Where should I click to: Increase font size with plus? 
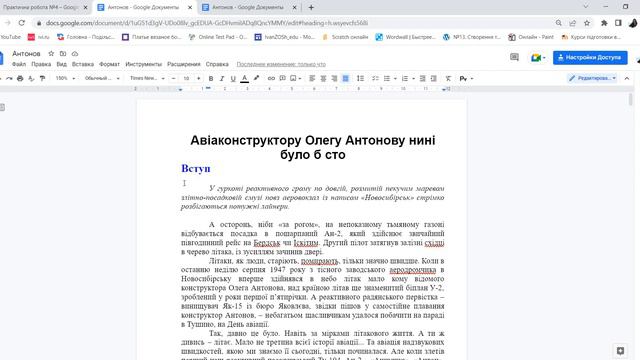pos(199,78)
